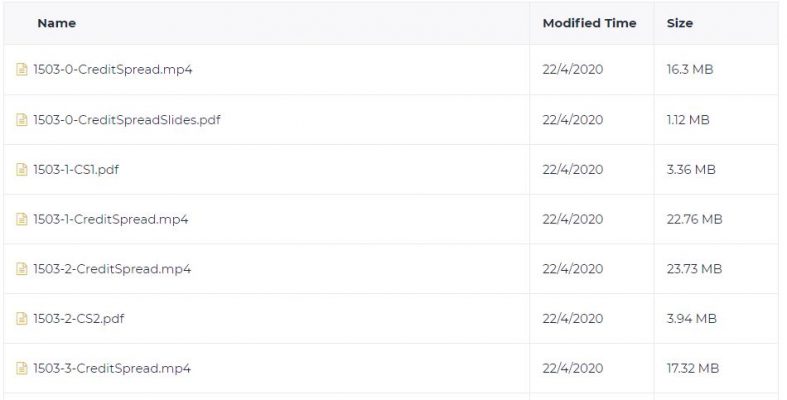The image size is (787, 400).
Task: Click file icon next to 1503-1-CS1.pdf
Action: [22, 169]
